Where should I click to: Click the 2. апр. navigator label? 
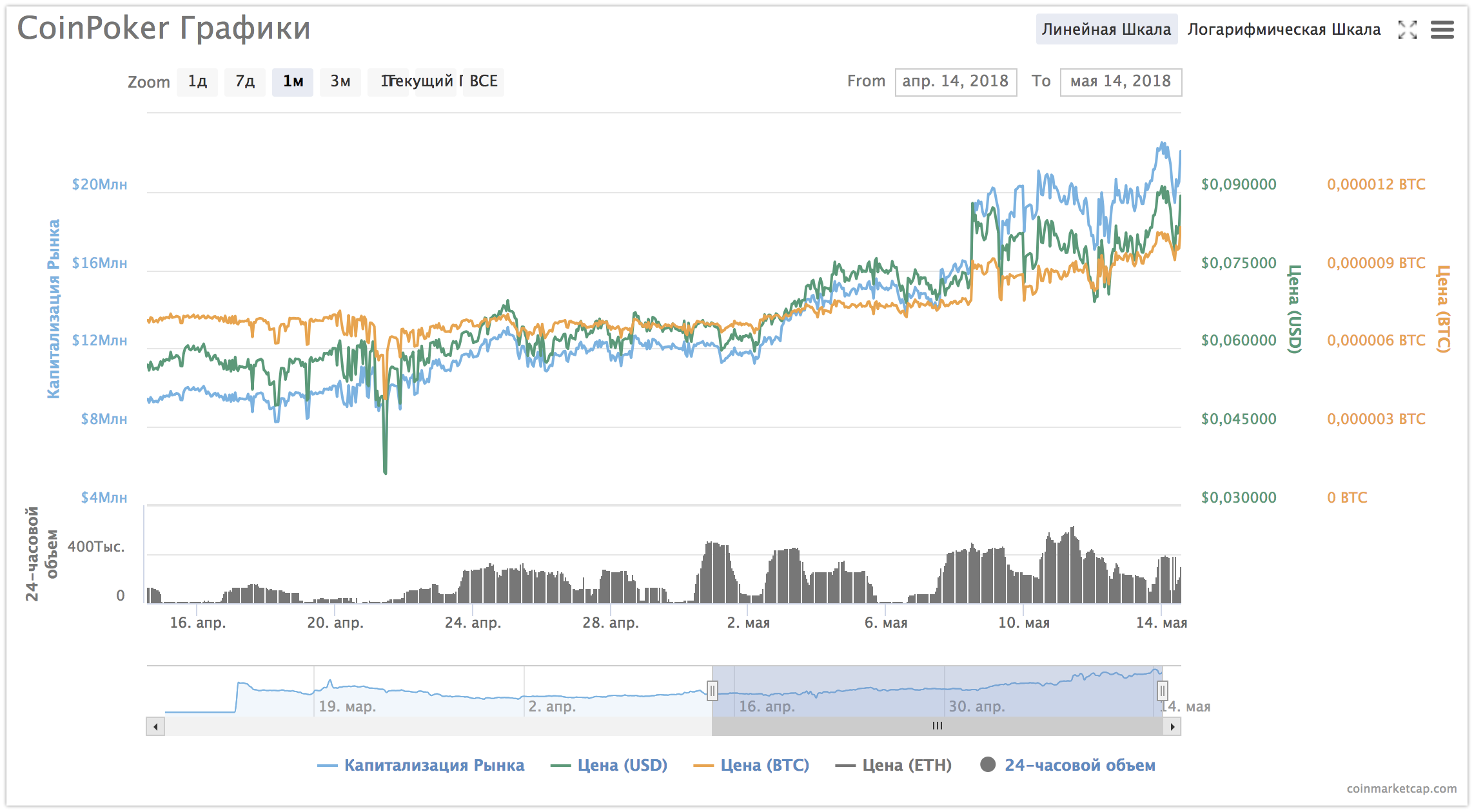[552, 707]
